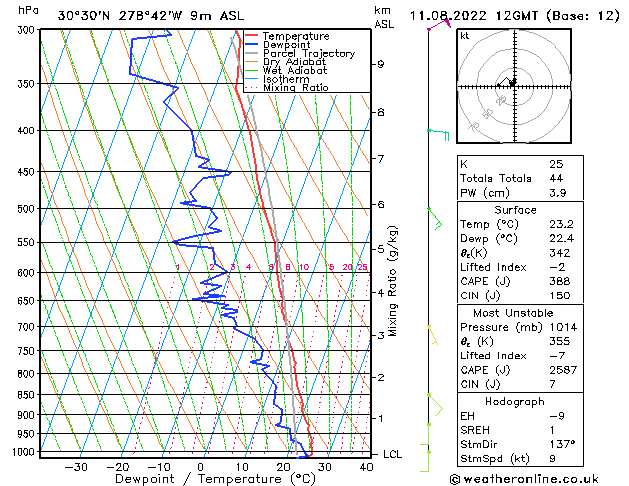The image size is (629, 486).
Task: Click the surface CIN value 150
Action: click(560, 296)
